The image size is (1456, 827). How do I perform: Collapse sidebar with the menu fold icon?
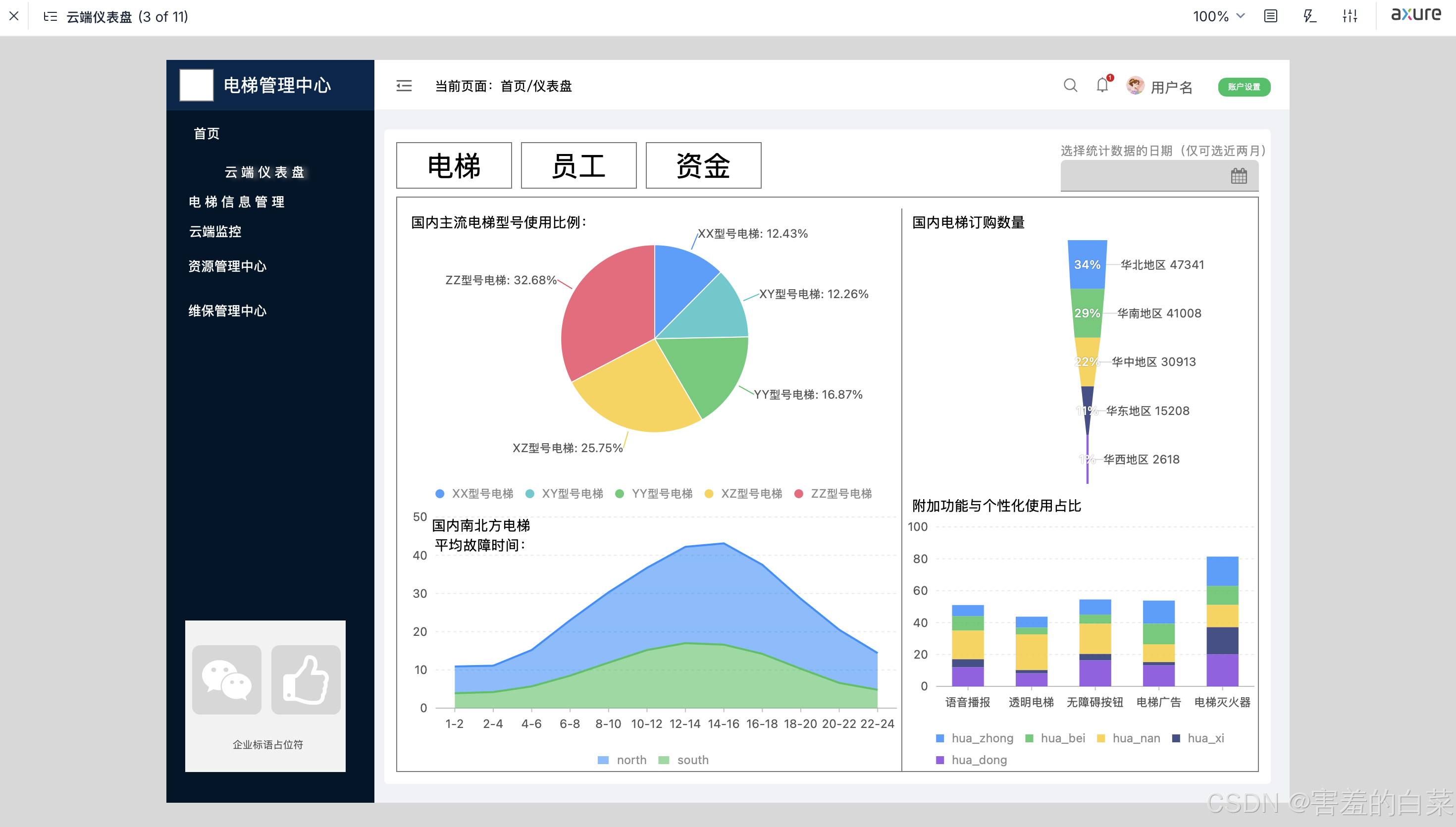404,86
